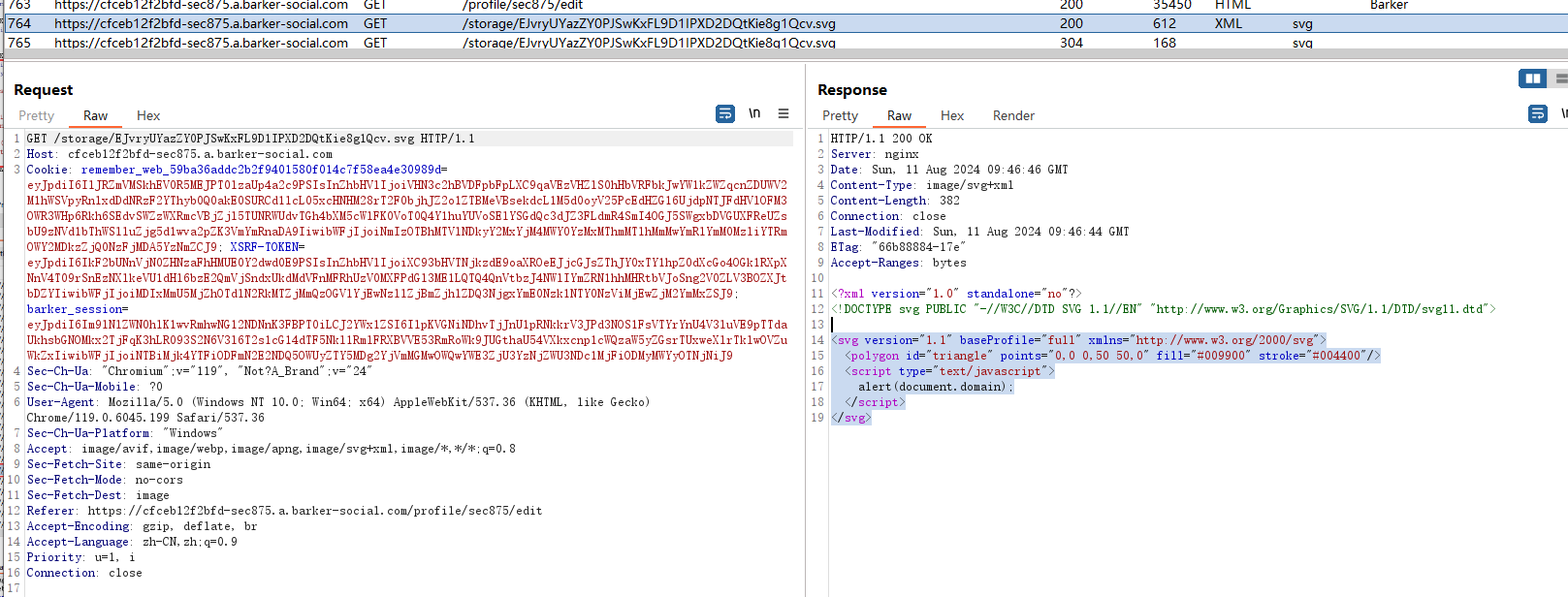This screenshot has width=1568, height=597.
Task: Open the Pretty tab in Request panel
Action: click(x=36, y=115)
